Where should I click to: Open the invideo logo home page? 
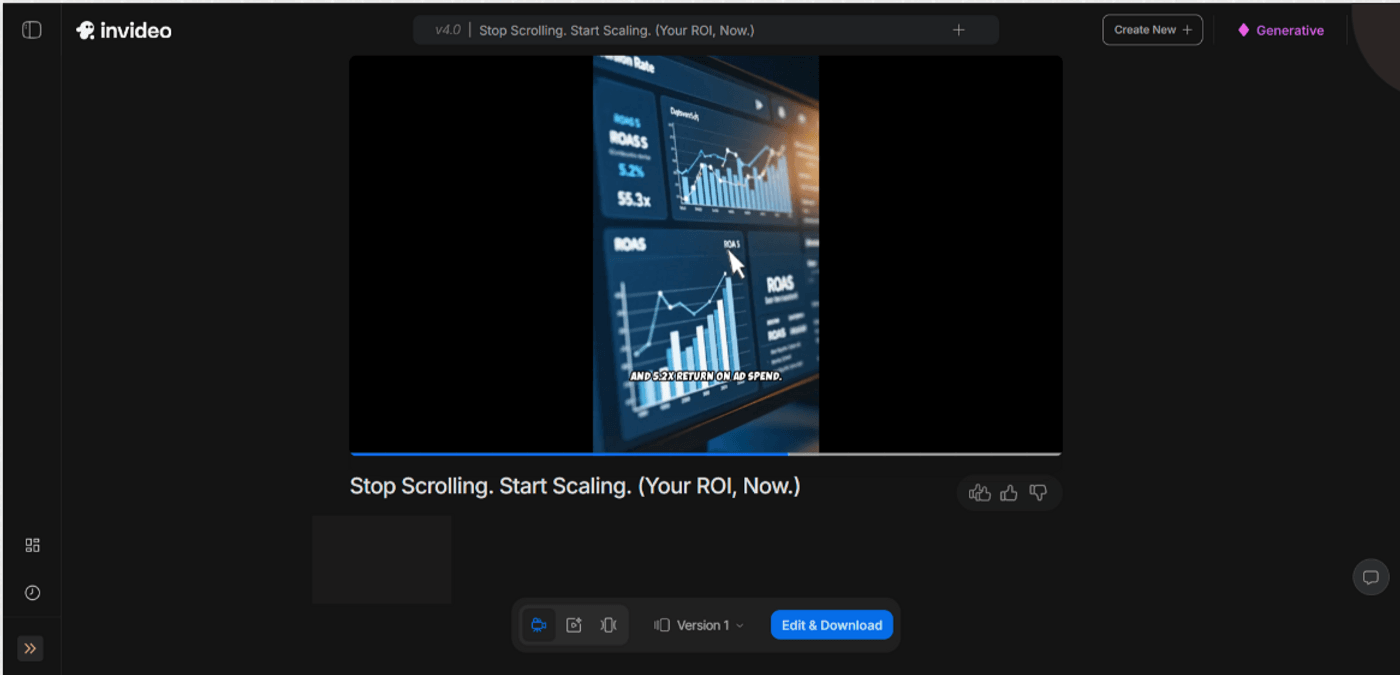pos(123,29)
